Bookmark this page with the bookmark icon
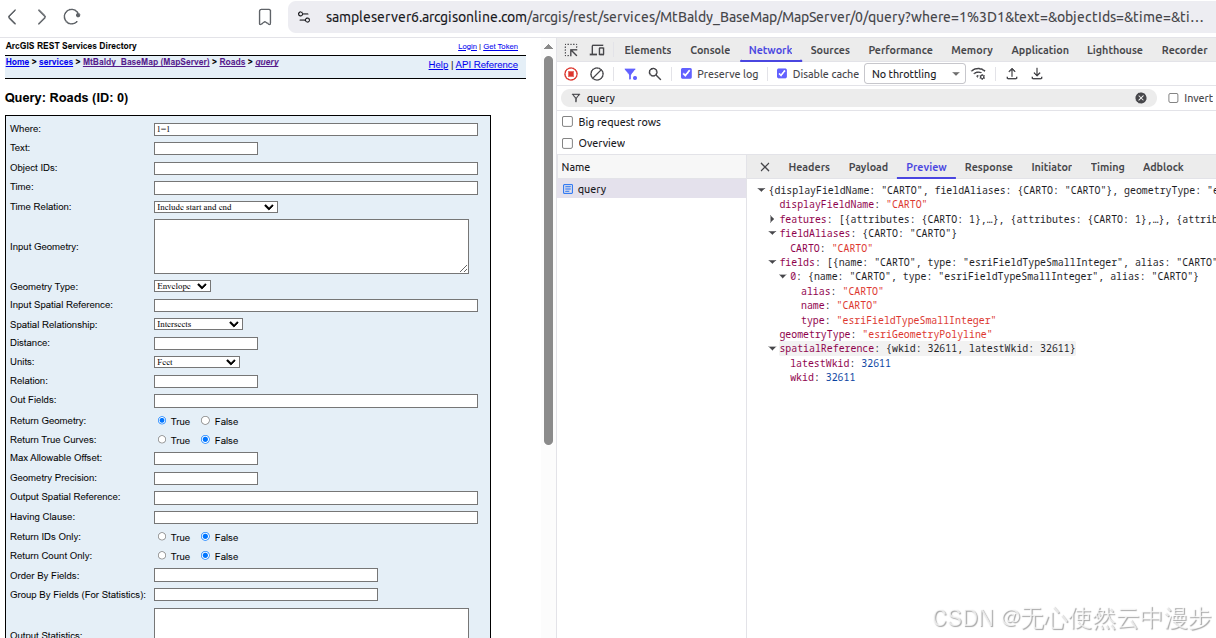Viewport: 1216px width, 638px height. [265, 17]
